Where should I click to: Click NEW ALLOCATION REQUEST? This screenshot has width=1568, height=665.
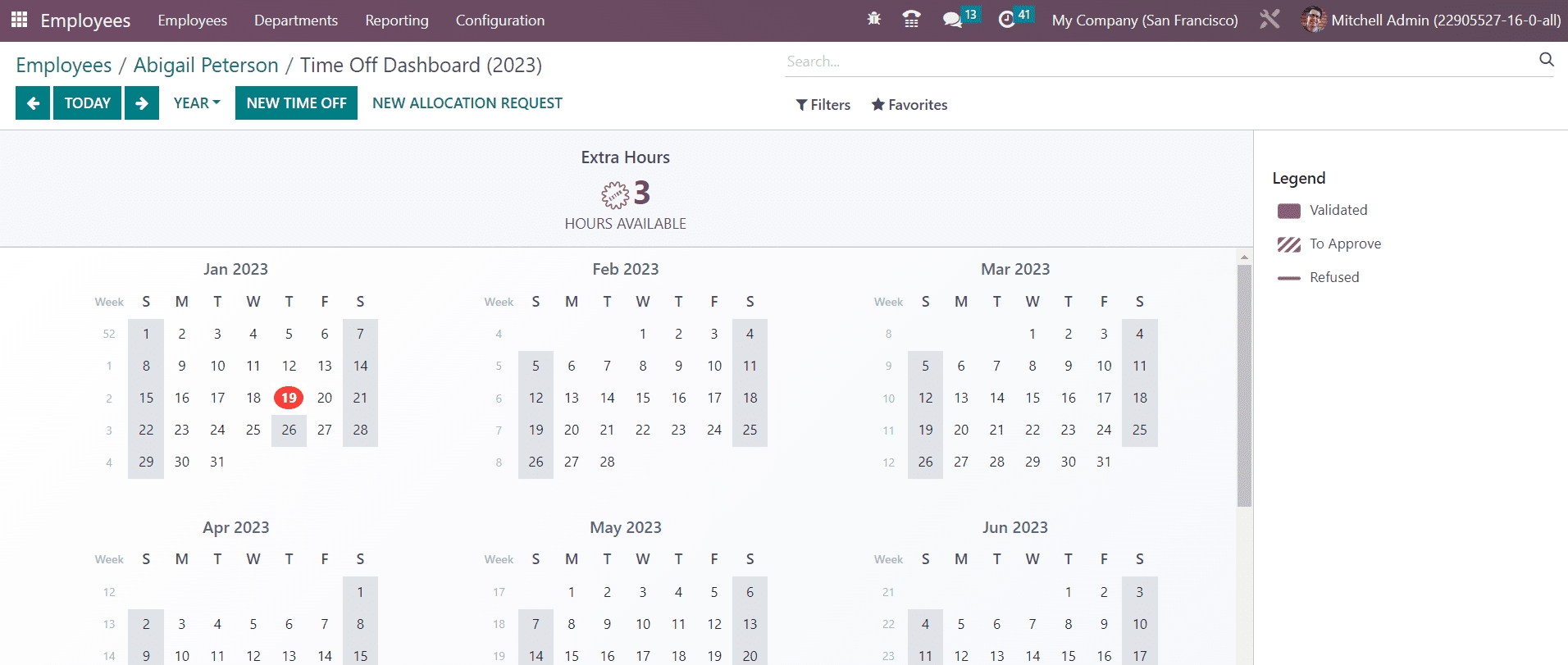pos(467,103)
